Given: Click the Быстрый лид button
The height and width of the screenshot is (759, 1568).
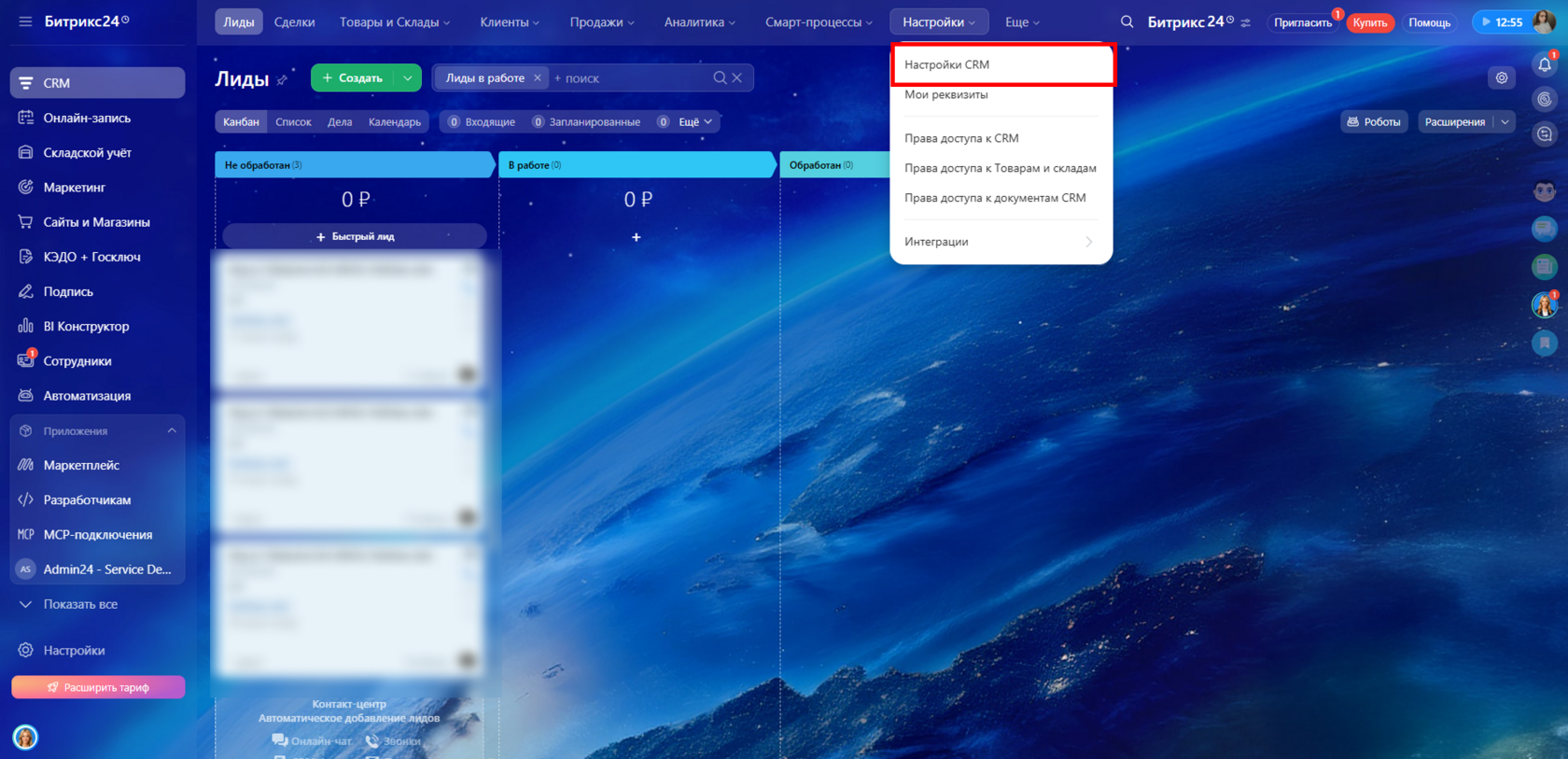Looking at the screenshot, I should [x=355, y=236].
